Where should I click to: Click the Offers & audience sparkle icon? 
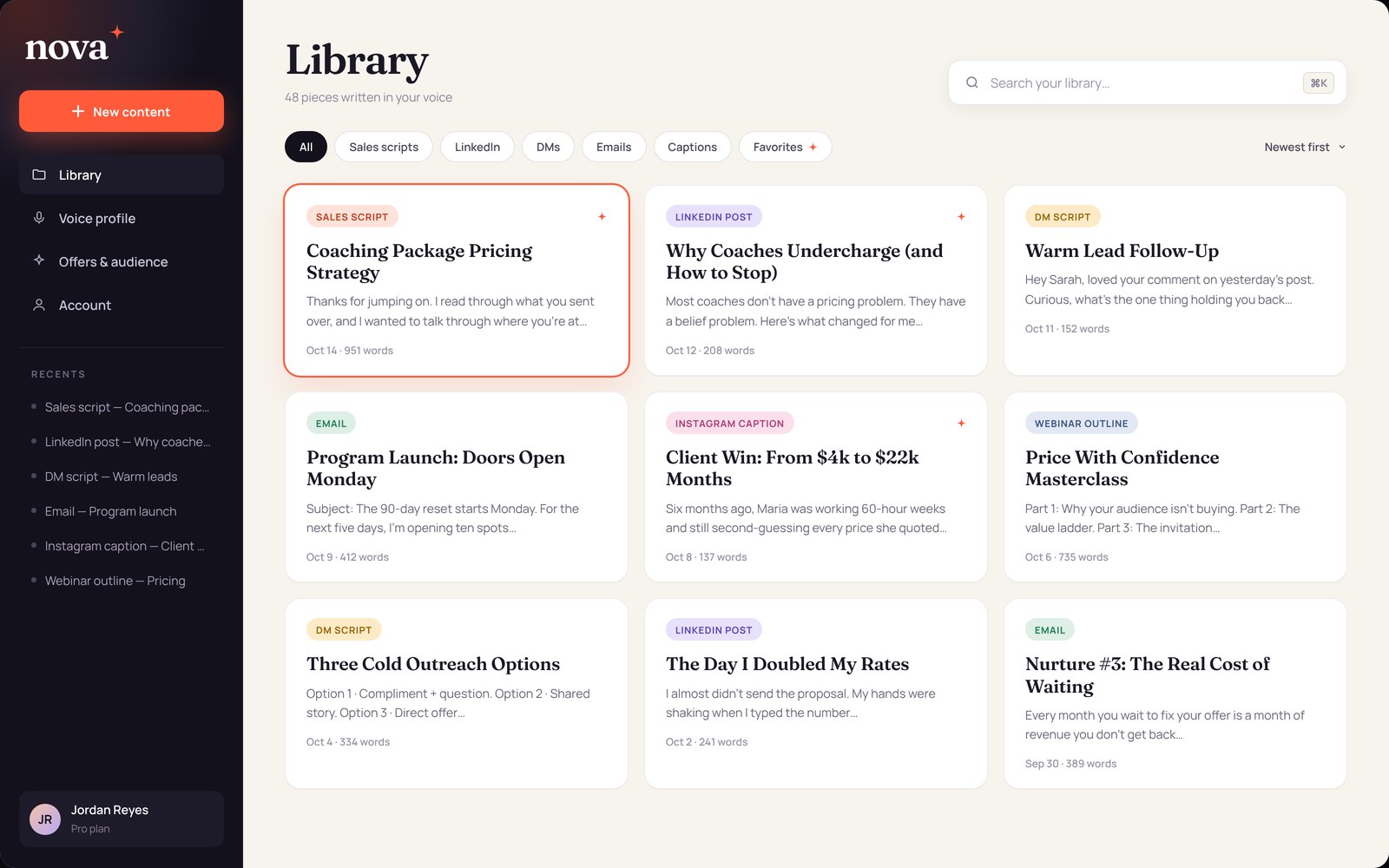coord(39,260)
